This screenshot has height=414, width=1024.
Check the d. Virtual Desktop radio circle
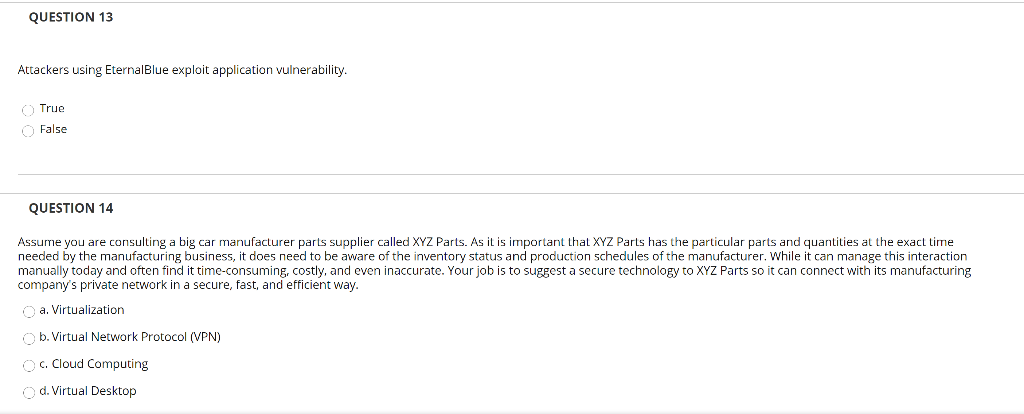pyautogui.click(x=28, y=392)
